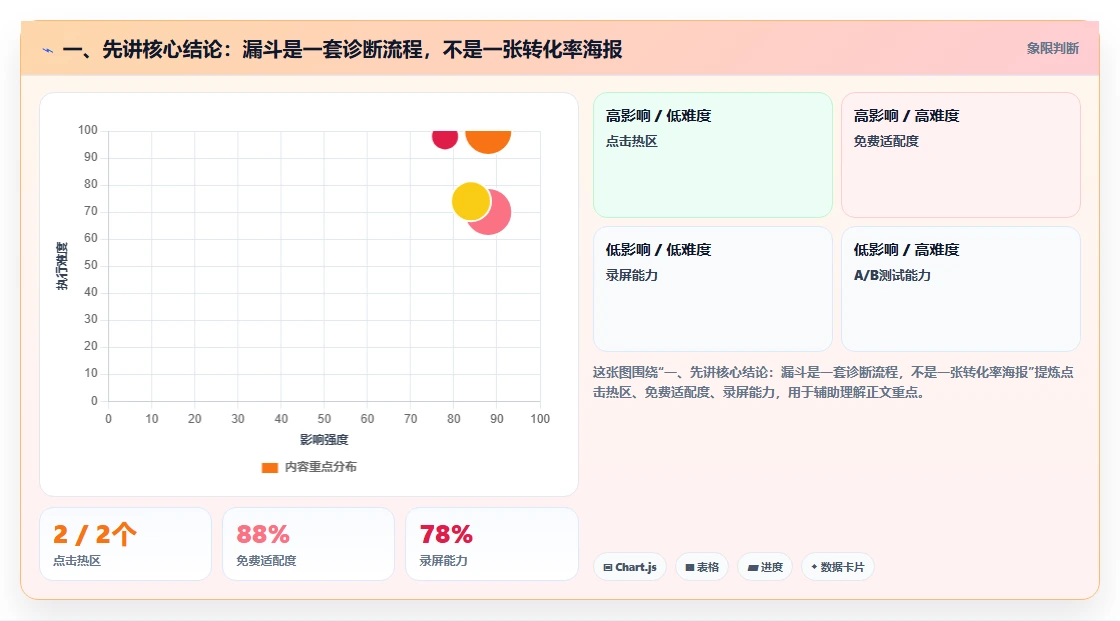This screenshot has height=621, width=1120.
Task: Click the 免费适配度 label under 88%
Action: pyautogui.click(x=266, y=561)
